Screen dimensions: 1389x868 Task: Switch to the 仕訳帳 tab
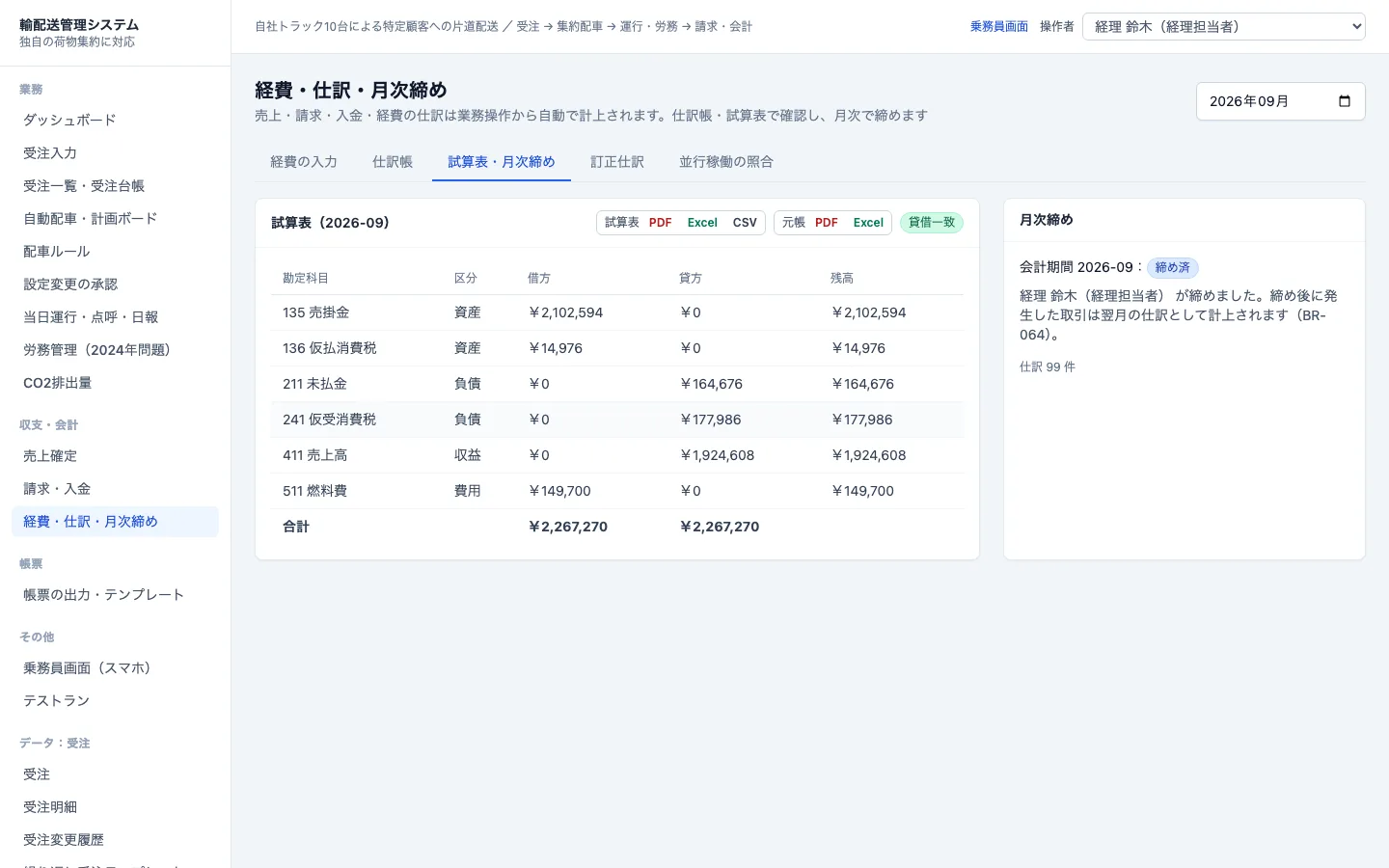[393, 162]
